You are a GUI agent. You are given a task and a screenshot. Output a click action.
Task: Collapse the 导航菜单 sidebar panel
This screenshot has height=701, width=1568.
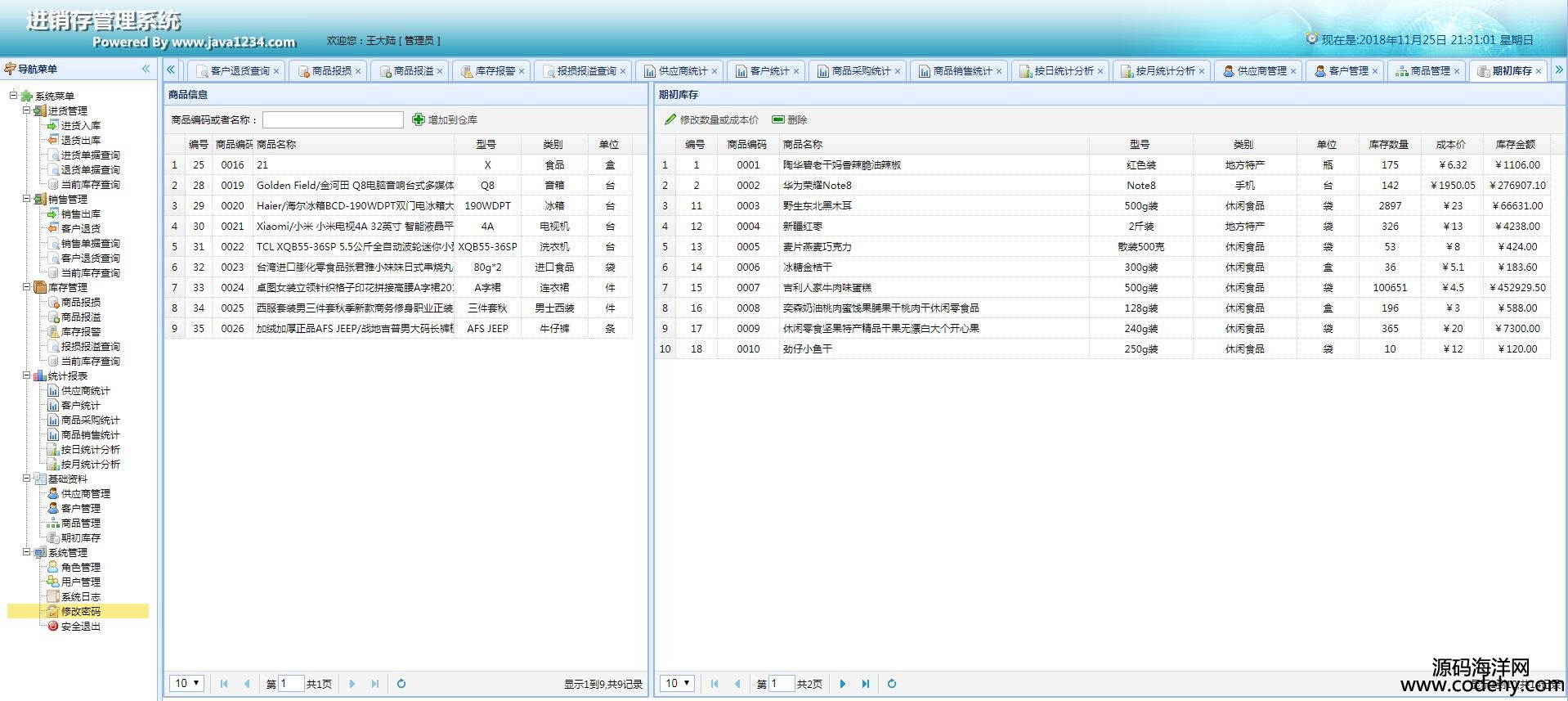(x=146, y=70)
